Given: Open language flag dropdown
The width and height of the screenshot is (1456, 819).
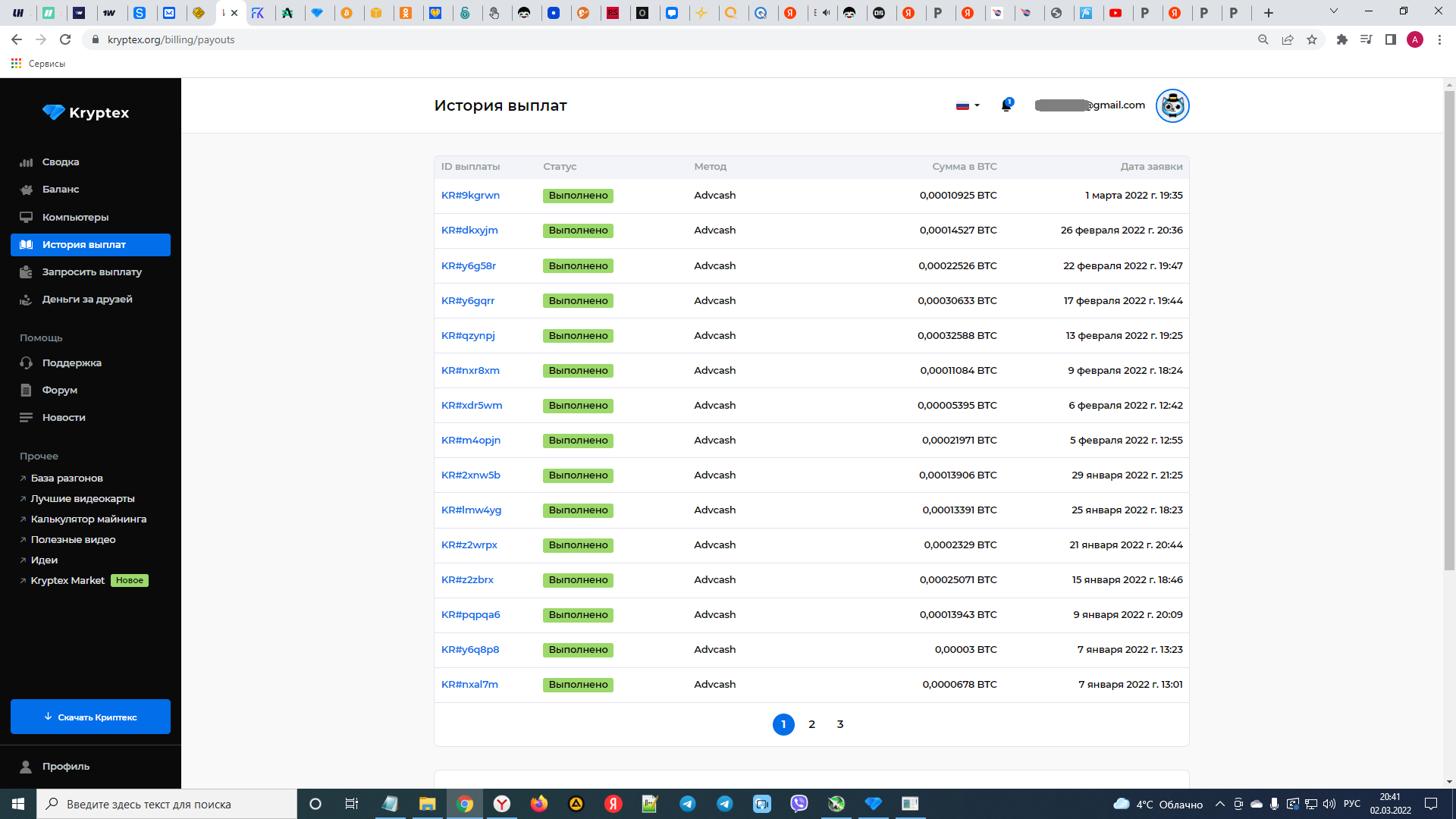Looking at the screenshot, I should (x=968, y=105).
